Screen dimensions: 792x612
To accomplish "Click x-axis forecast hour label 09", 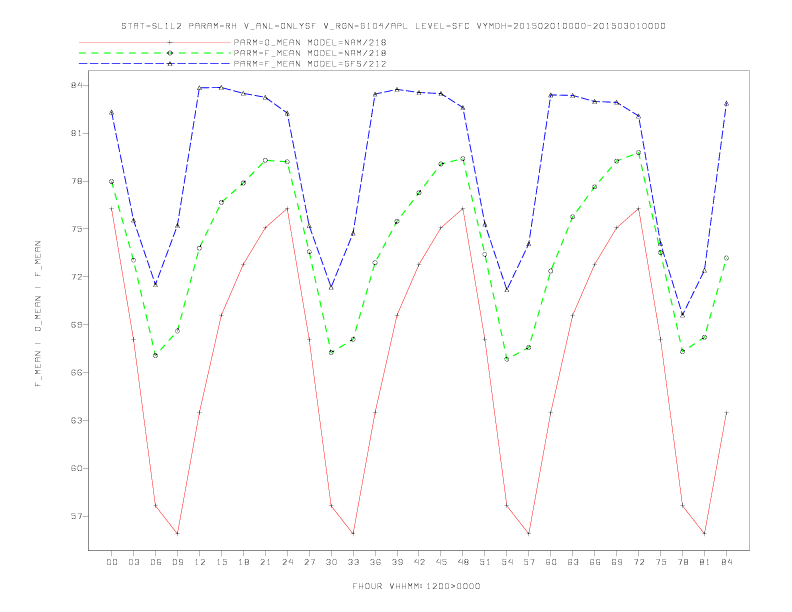I will pyautogui.click(x=178, y=562).
